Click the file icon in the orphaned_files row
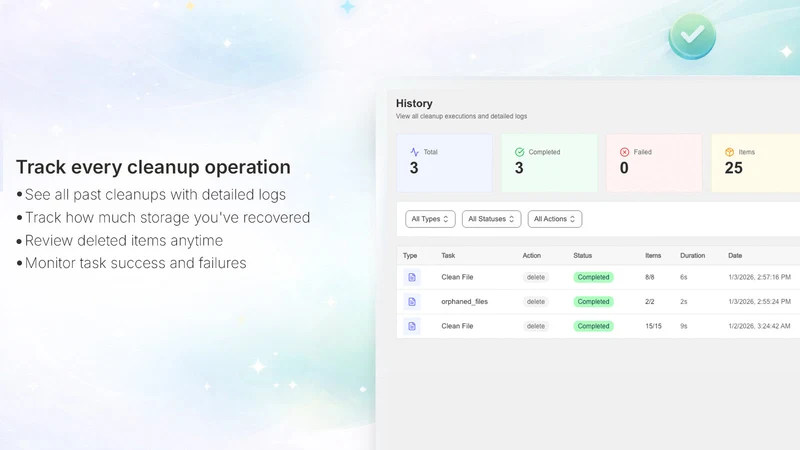Viewport: 800px width, 450px height. (412, 302)
